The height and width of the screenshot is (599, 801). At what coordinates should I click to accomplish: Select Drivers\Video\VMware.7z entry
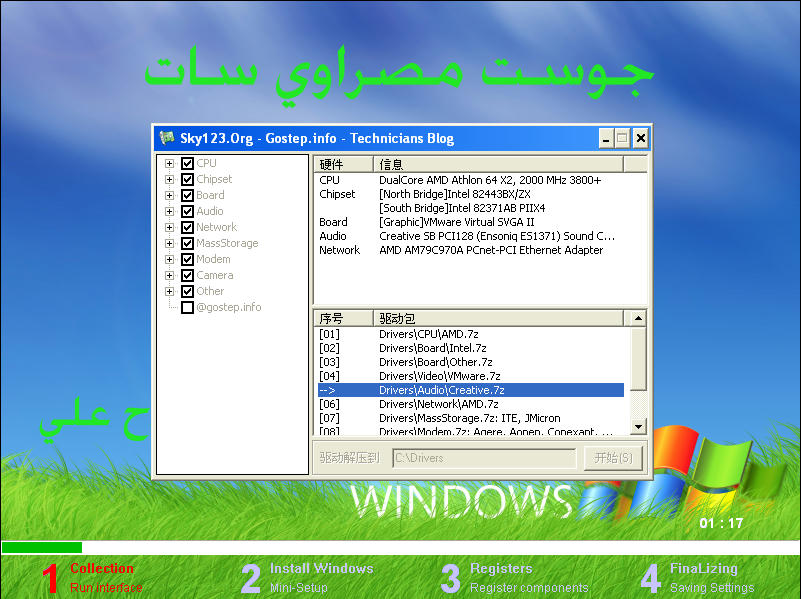point(470,376)
